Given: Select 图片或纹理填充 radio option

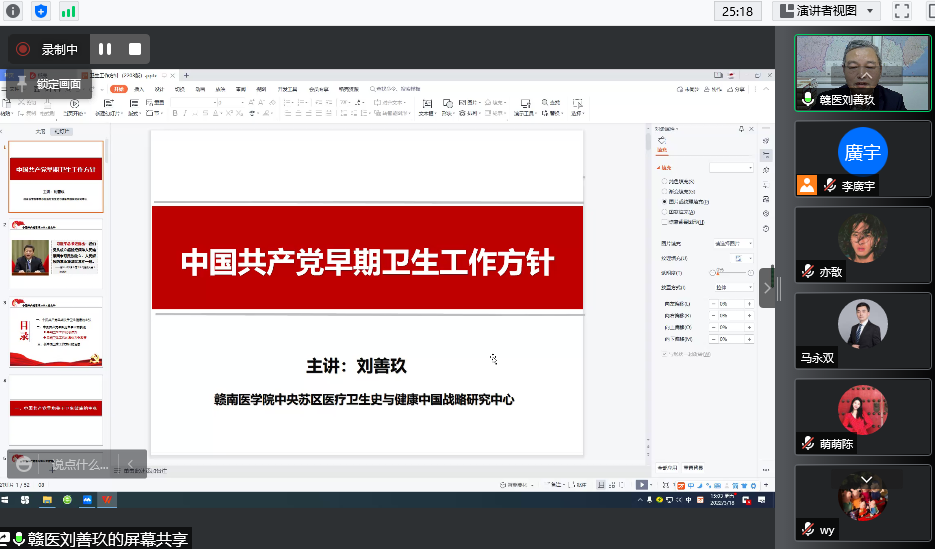Looking at the screenshot, I should tap(663, 201).
